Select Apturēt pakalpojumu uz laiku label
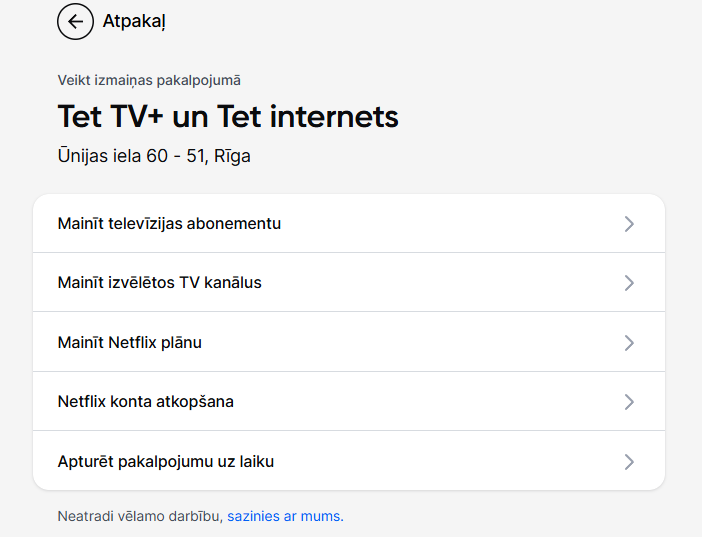Screen dimensions: 702x537 tap(166, 462)
